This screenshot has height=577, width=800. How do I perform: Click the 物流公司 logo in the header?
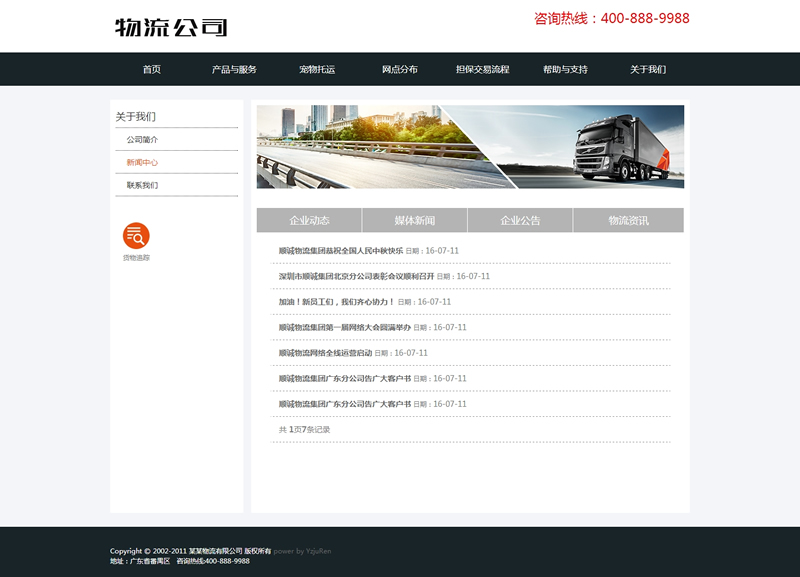[x=171, y=28]
